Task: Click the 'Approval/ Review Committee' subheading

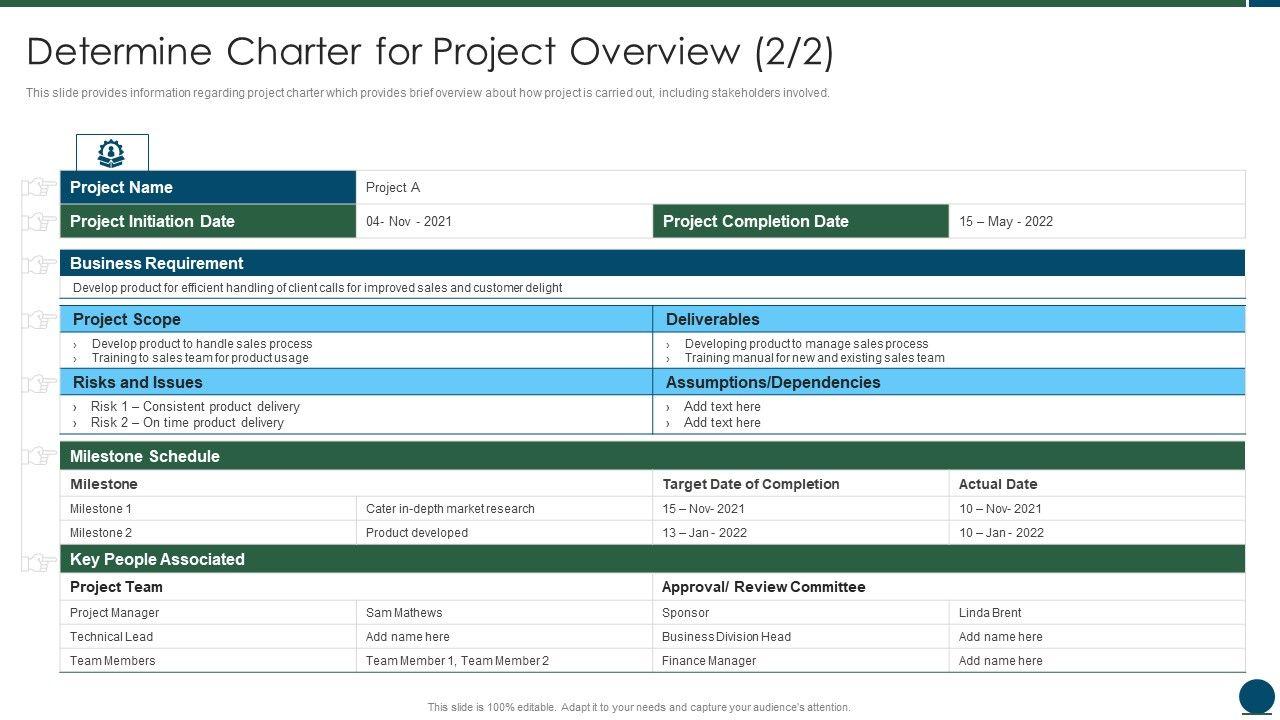Action: 764,587
